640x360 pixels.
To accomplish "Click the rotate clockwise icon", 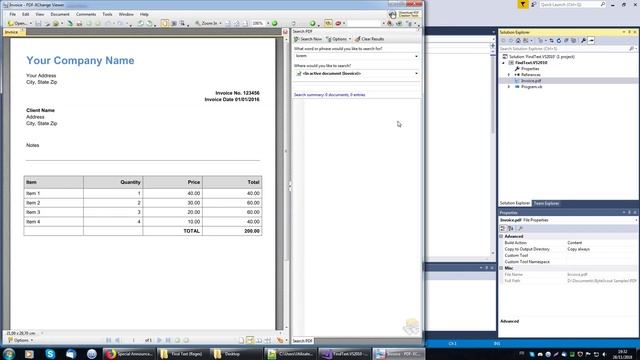I will pyautogui.click(x=149, y=24).
